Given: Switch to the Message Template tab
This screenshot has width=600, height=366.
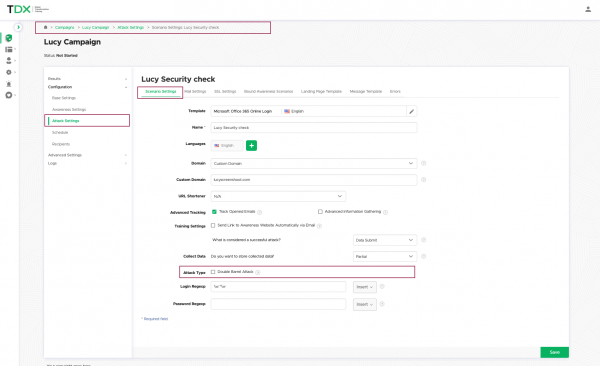Looking at the screenshot, I should [x=366, y=92].
